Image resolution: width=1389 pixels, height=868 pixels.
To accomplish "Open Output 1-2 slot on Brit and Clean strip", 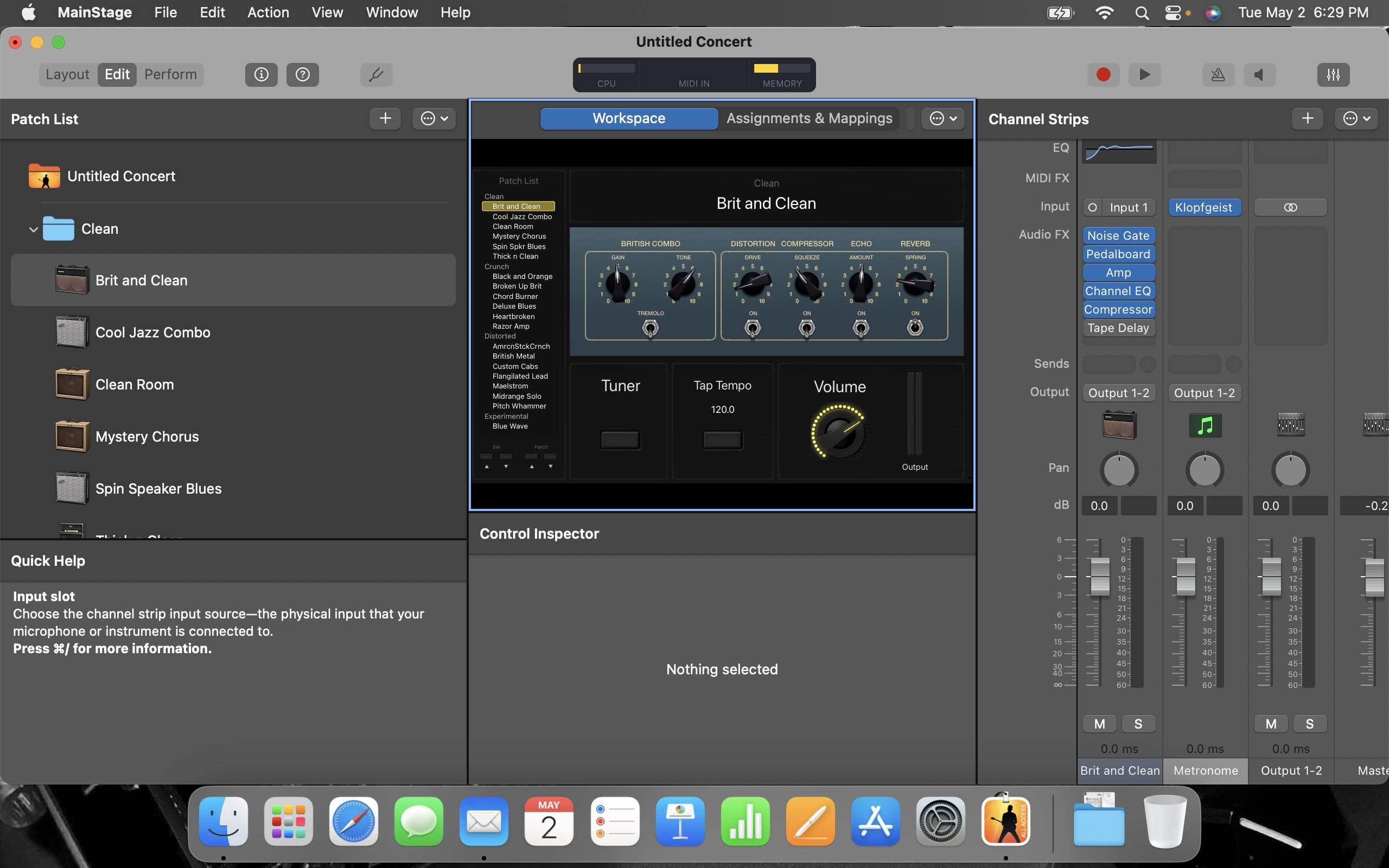I will click(1119, 393).
